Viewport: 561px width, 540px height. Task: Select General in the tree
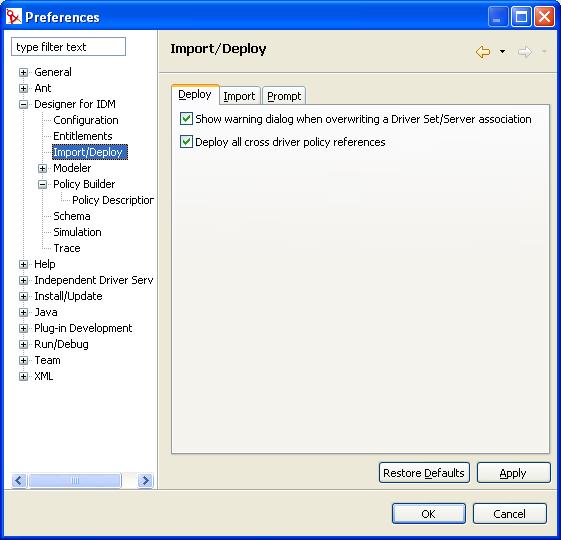(x=53, y=72)
